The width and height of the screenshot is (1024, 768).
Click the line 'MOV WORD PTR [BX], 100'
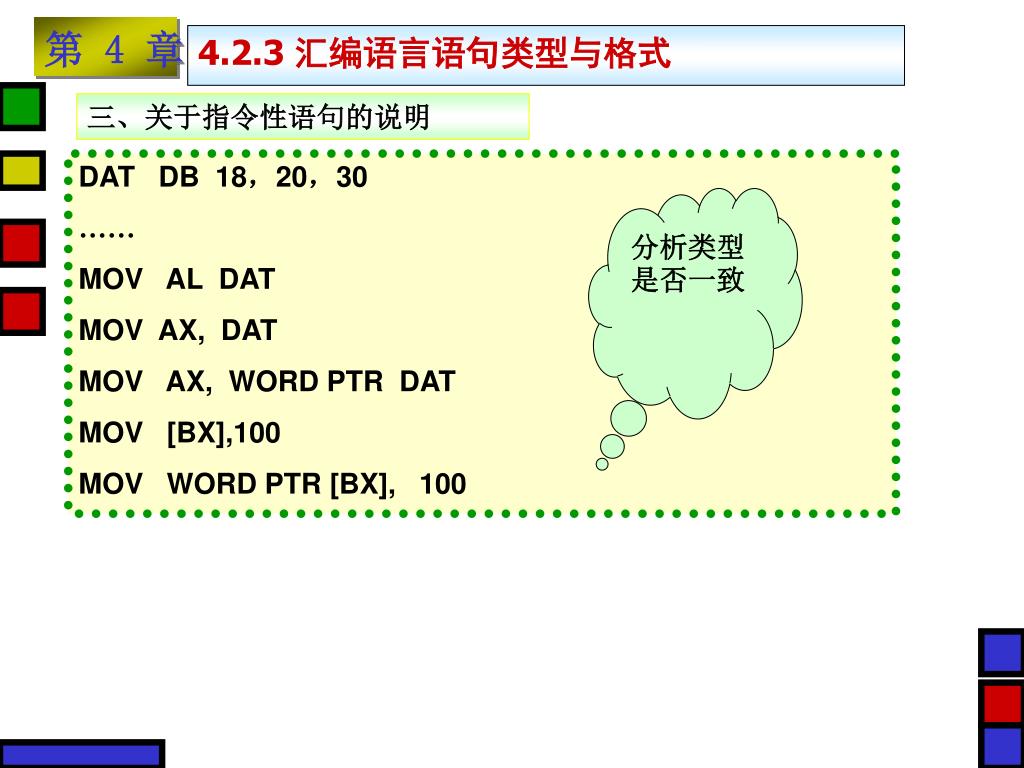point(272,484)
